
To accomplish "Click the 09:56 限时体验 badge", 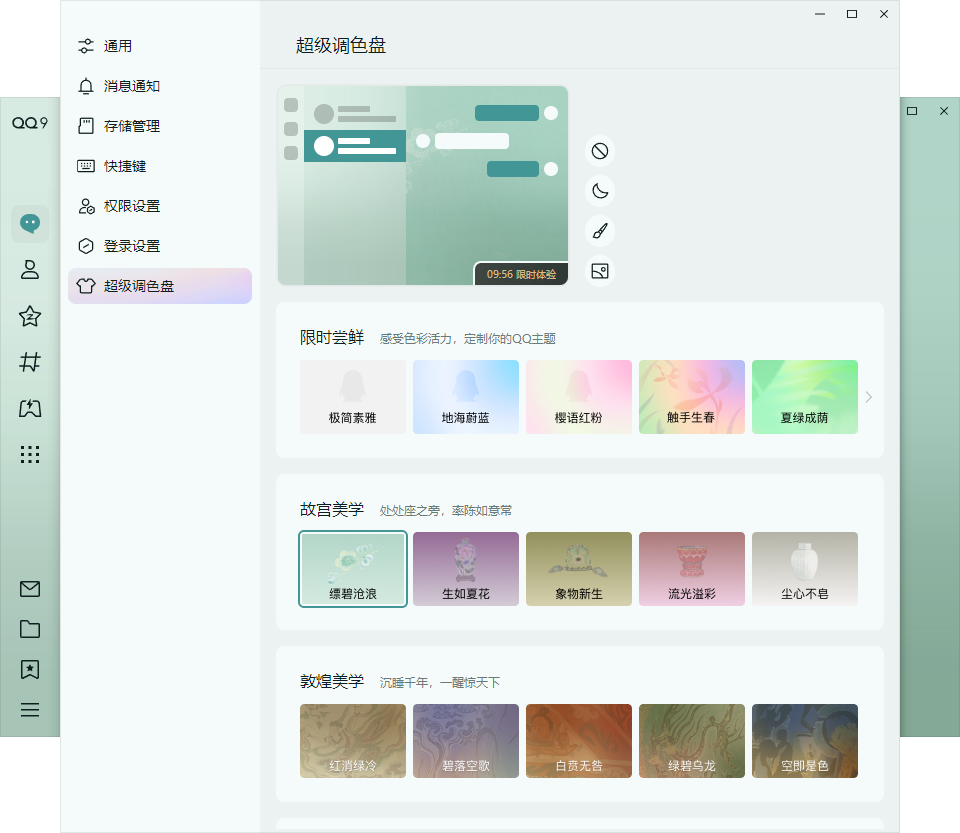I will (x=523, y=271).
